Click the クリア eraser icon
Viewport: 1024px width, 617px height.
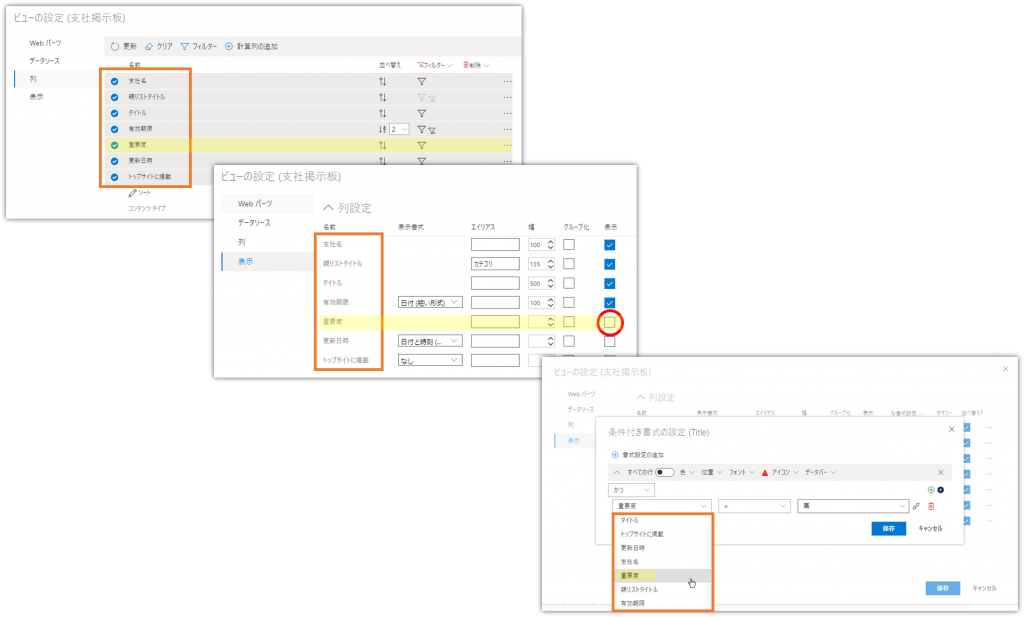point(149,46)
